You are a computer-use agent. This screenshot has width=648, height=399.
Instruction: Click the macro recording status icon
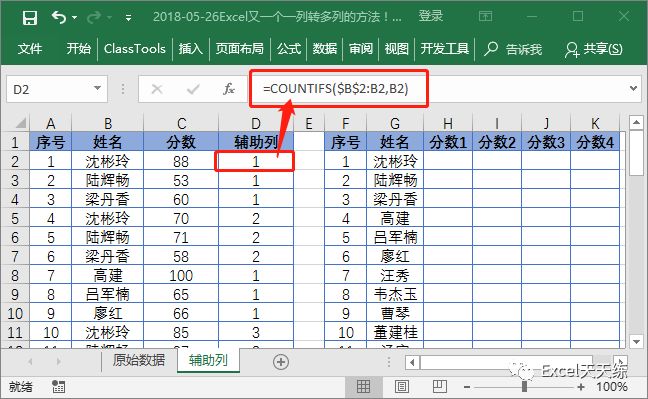pyautogui.click(x=58, y=387)
